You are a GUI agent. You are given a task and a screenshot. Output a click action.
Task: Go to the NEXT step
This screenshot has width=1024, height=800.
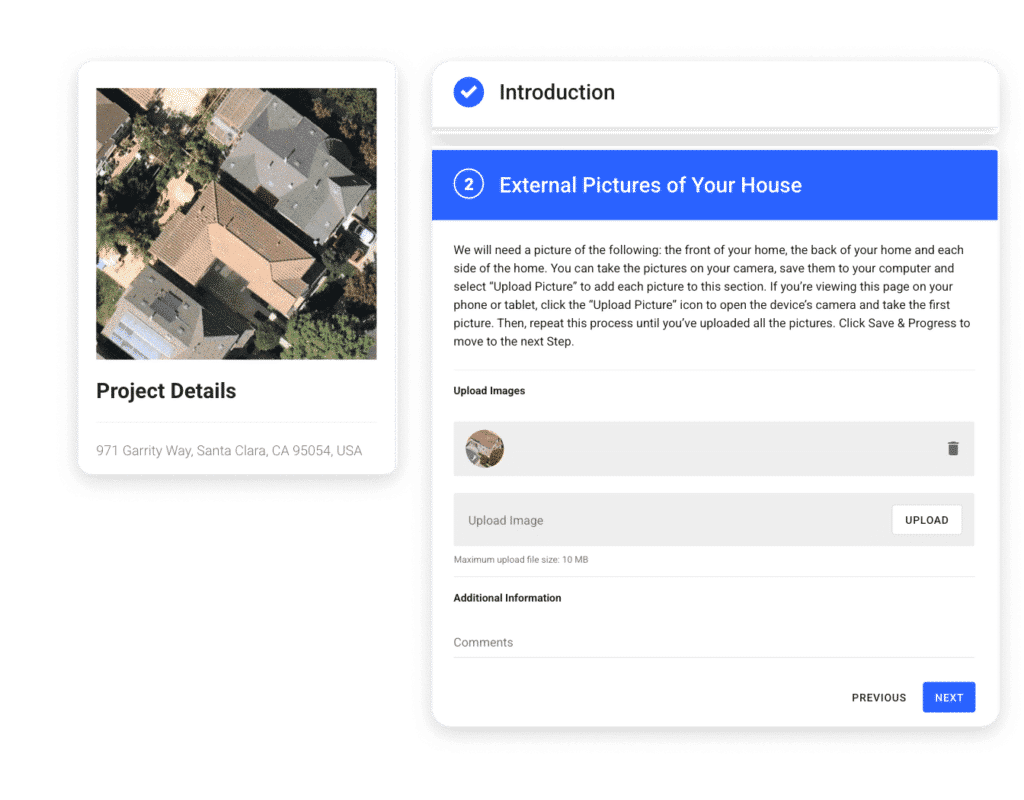(948, 697)
